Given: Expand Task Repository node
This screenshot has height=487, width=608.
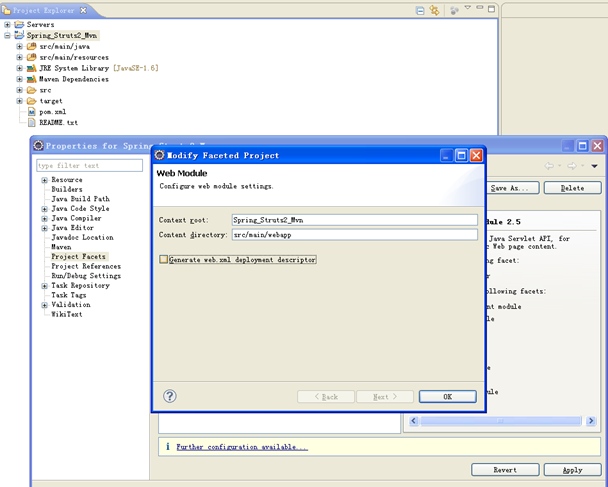Looking at the screenshot, I should point(45,286).
